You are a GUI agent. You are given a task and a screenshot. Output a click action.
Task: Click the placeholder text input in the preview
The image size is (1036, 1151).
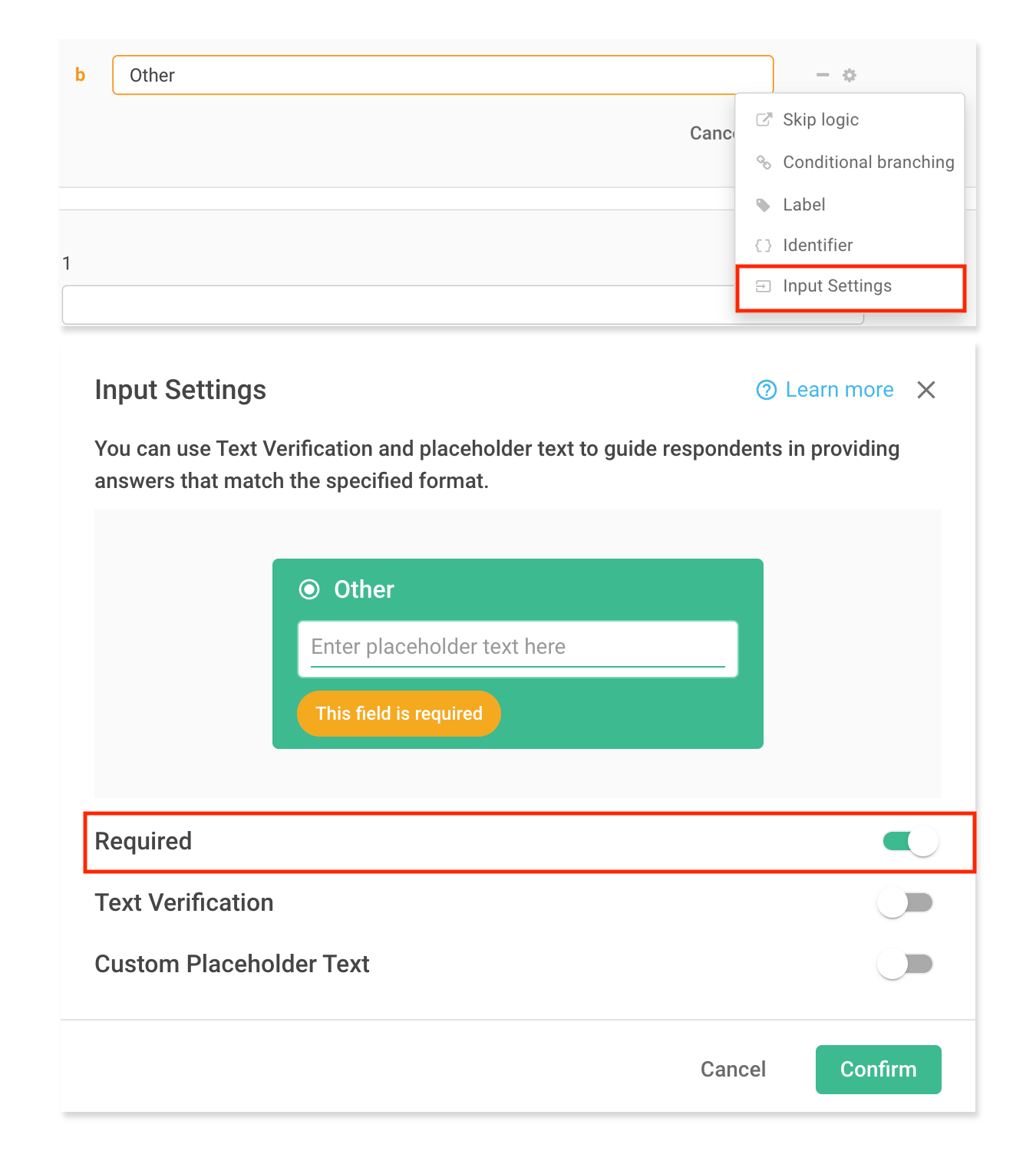517,648
